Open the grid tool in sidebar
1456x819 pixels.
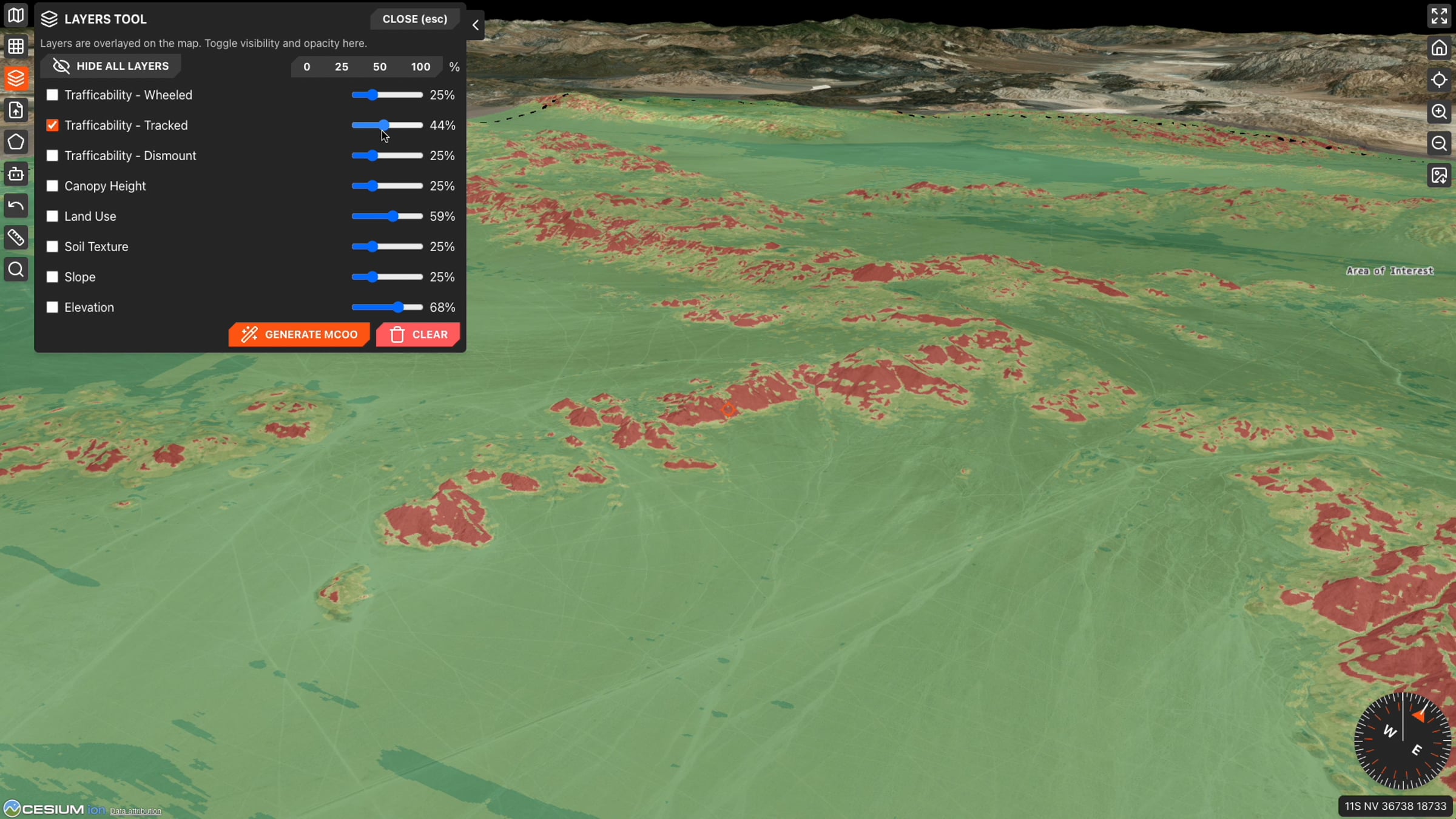[16, 47]
